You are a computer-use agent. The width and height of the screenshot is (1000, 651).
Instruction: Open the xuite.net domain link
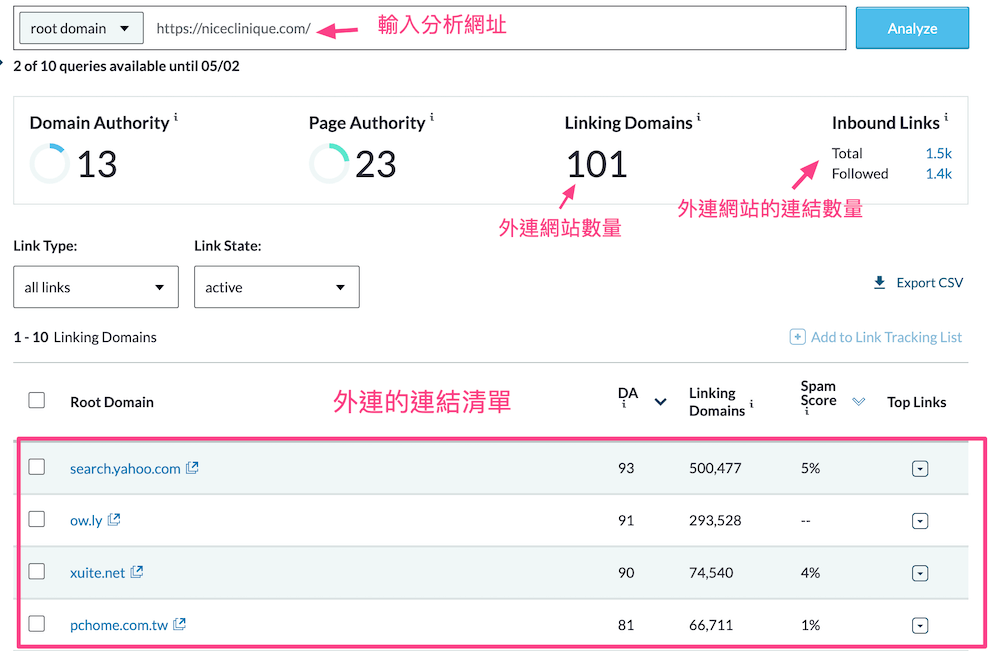98,573
